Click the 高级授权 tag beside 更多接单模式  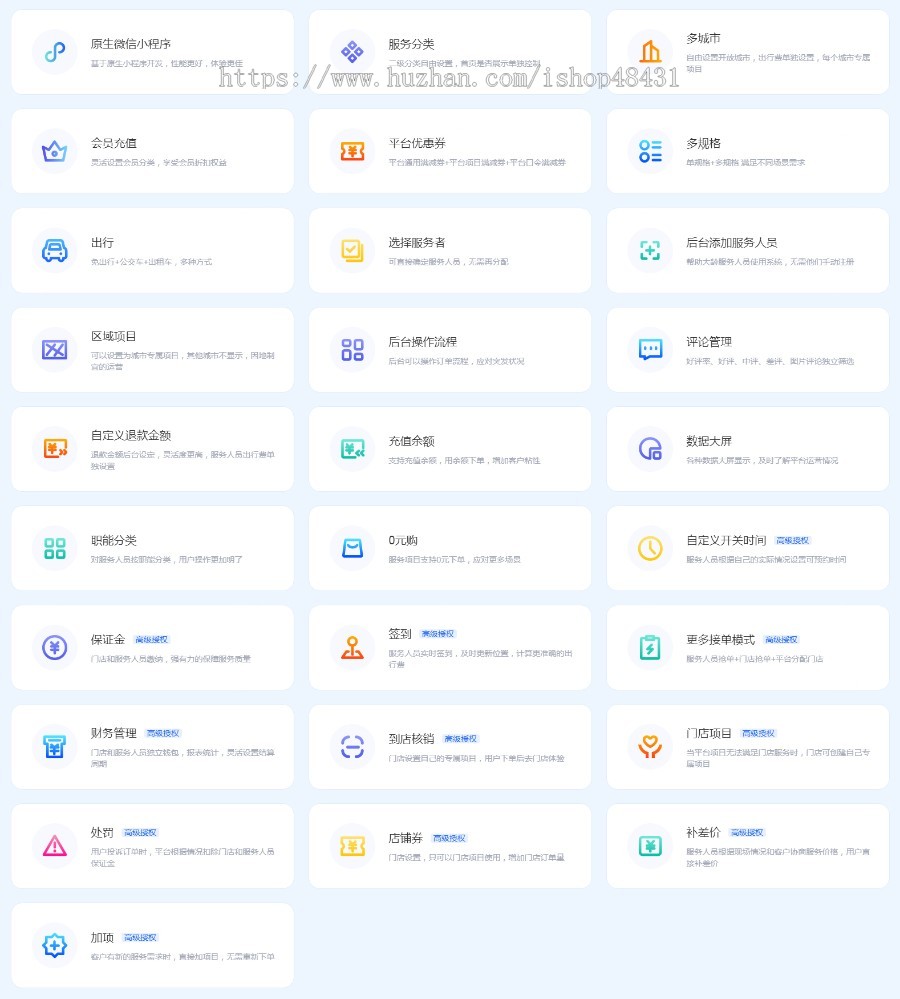[x=781, y=640]
